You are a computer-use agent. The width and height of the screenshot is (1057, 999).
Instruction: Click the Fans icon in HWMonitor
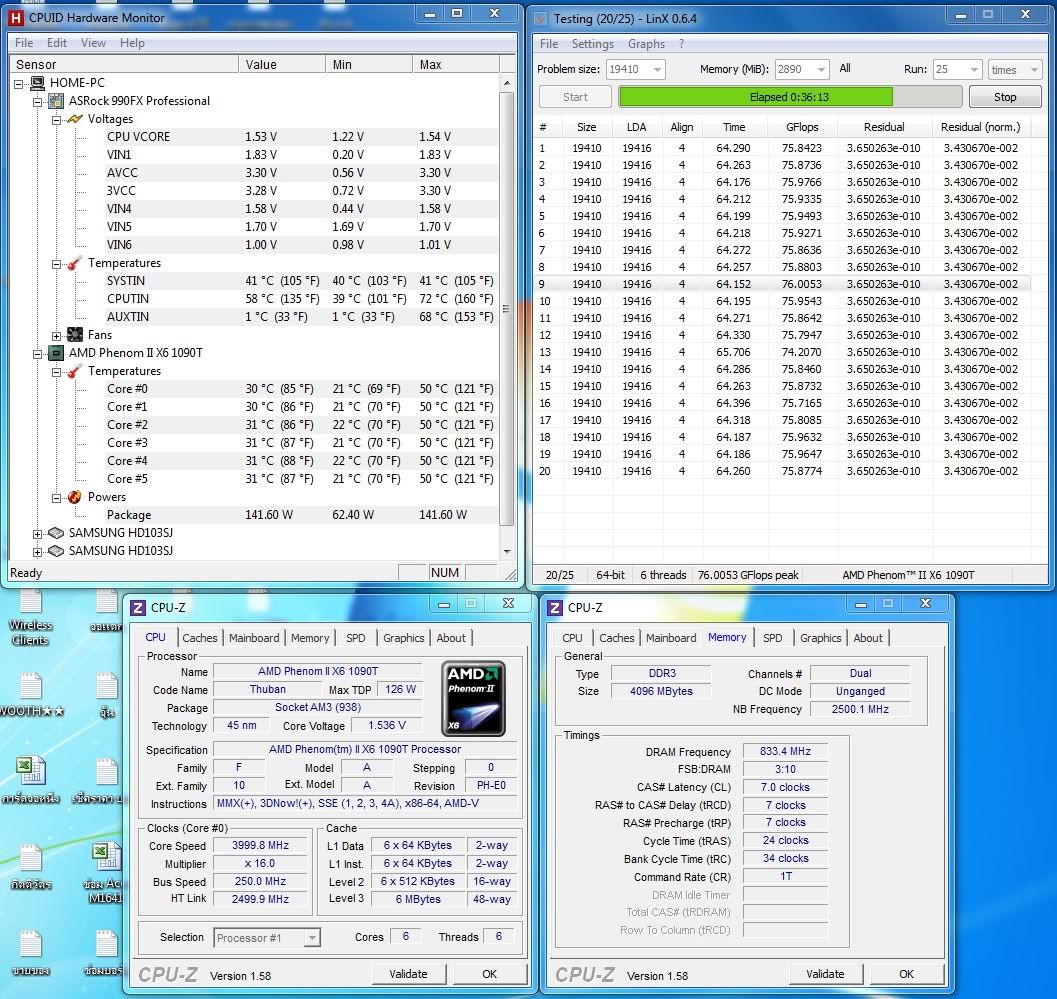click(x=75, y=334)
